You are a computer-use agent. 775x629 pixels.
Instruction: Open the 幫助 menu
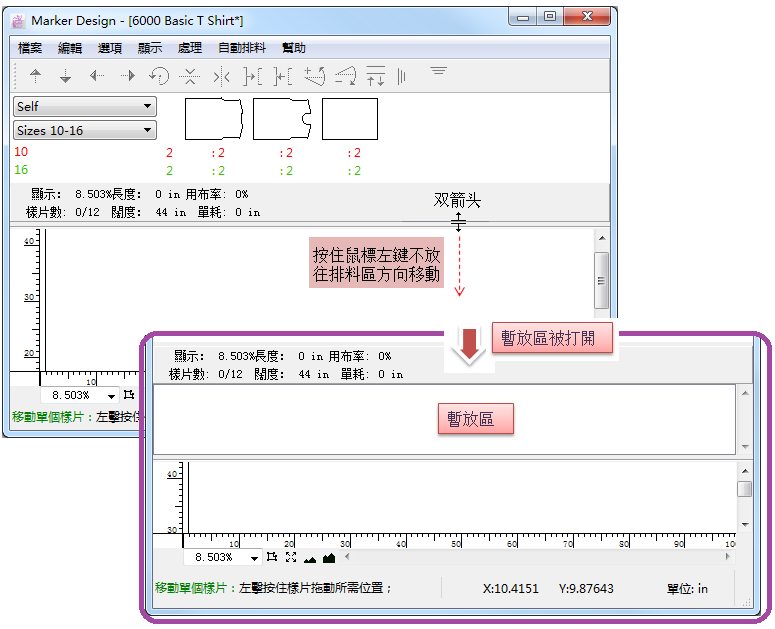[x=294, y=48]
